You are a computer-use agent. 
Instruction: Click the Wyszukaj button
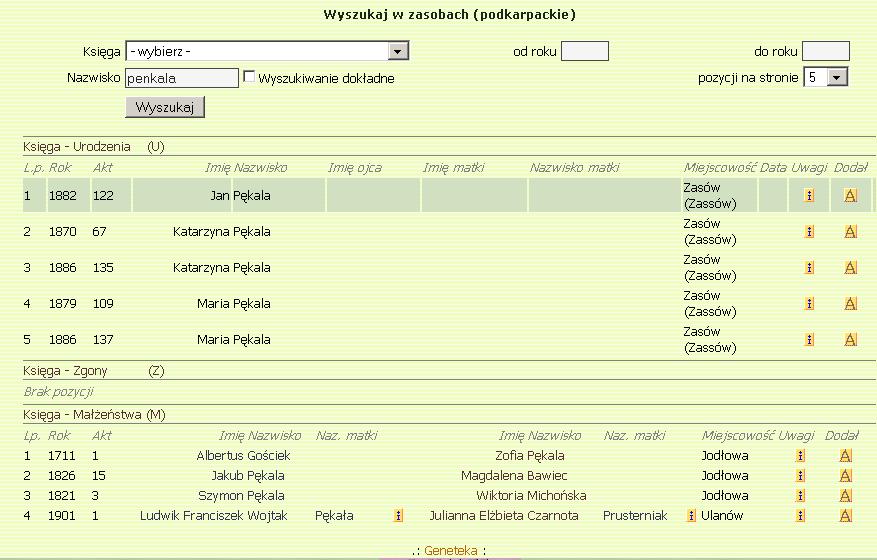pos(165,107)
